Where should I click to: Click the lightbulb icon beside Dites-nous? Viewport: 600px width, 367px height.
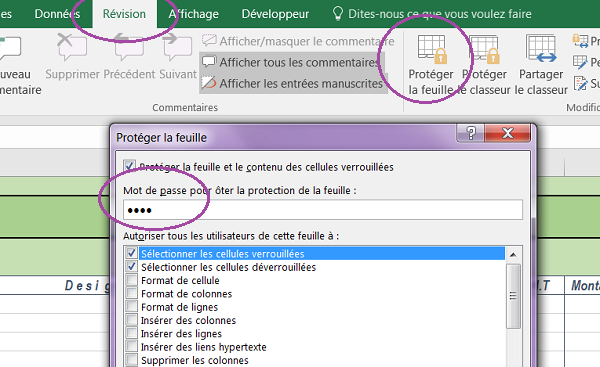(x=338, y=13)
